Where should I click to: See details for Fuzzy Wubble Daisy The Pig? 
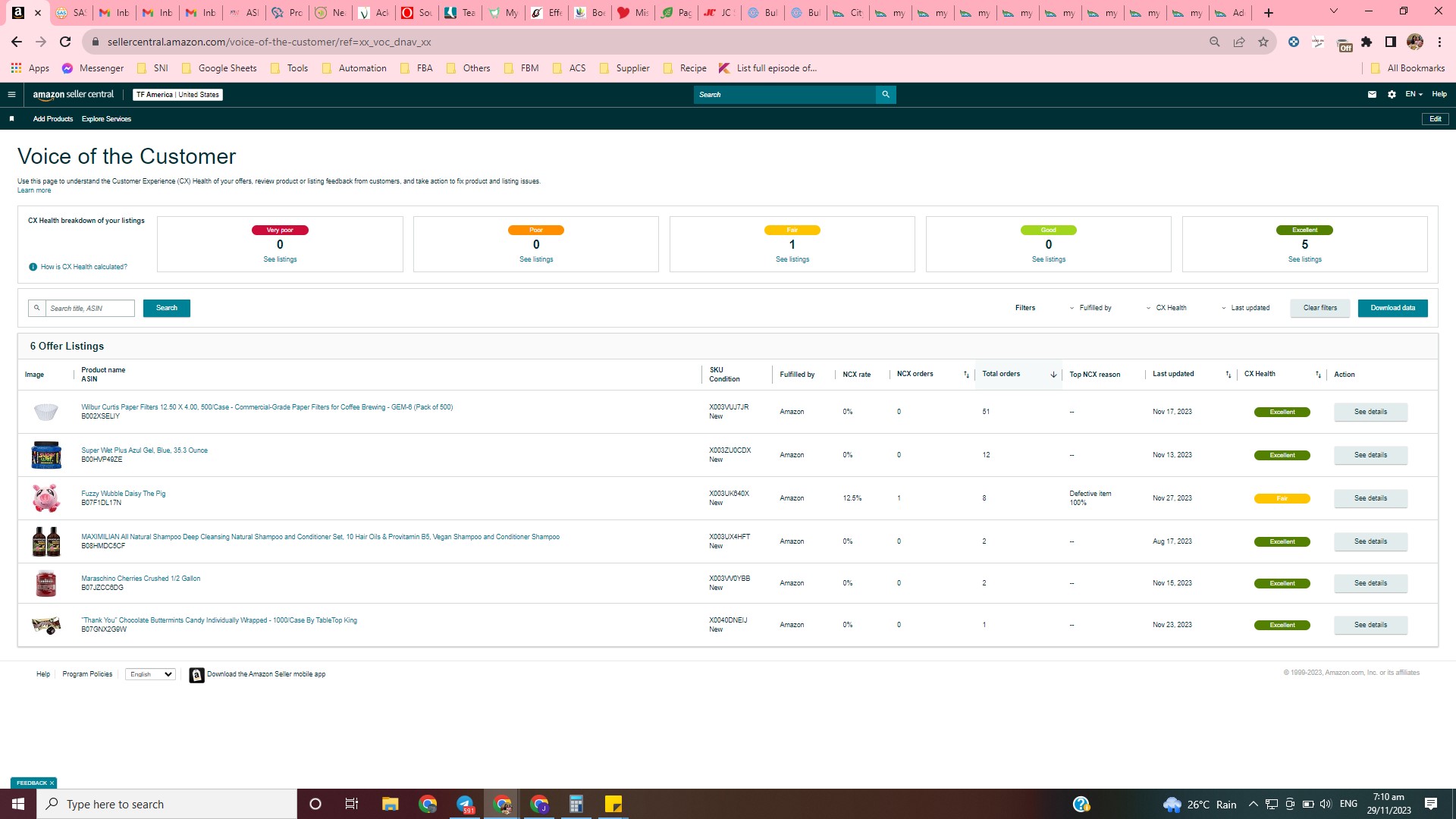[1371, 498]
